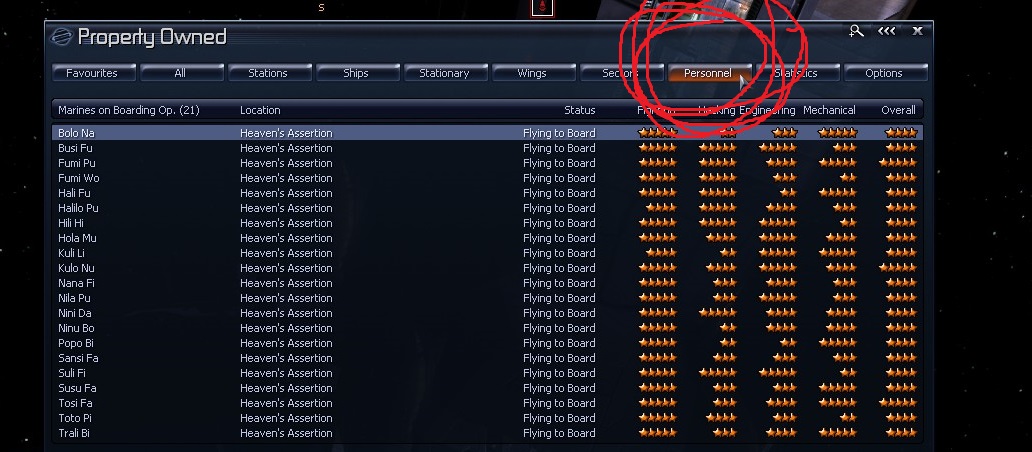The image size is (1032, 452).
Task: Open the Options tab
Action: 884,73
